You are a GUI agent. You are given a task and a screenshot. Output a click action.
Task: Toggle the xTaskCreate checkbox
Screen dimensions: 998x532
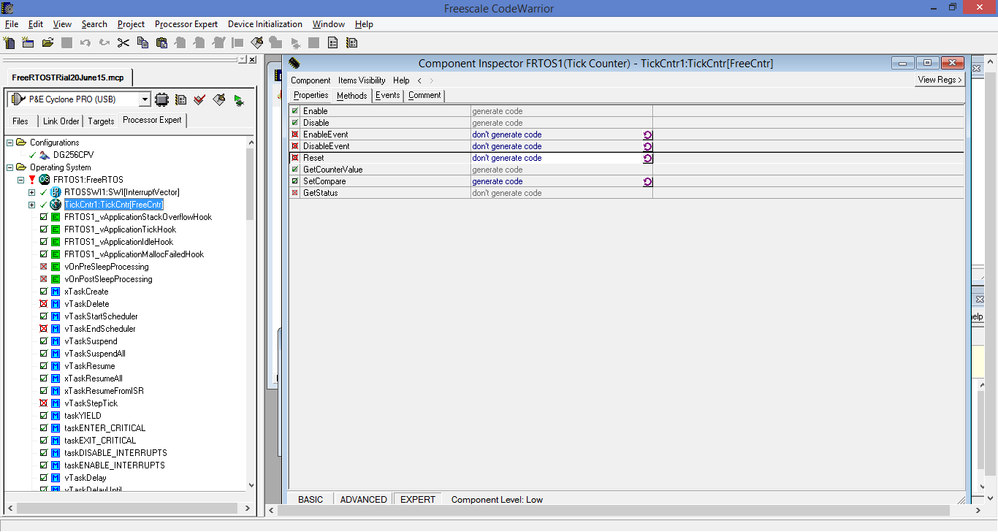point(43,291)
